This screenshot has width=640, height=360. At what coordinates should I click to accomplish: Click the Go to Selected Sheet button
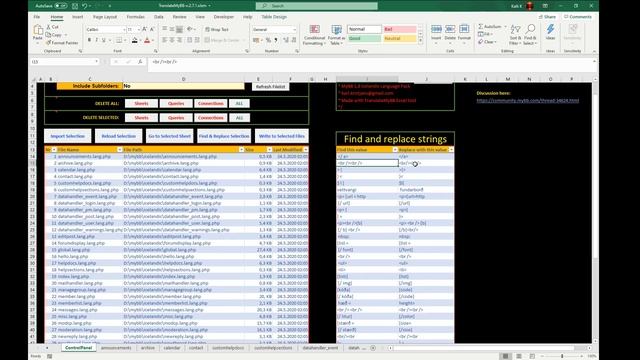point(169,136)
